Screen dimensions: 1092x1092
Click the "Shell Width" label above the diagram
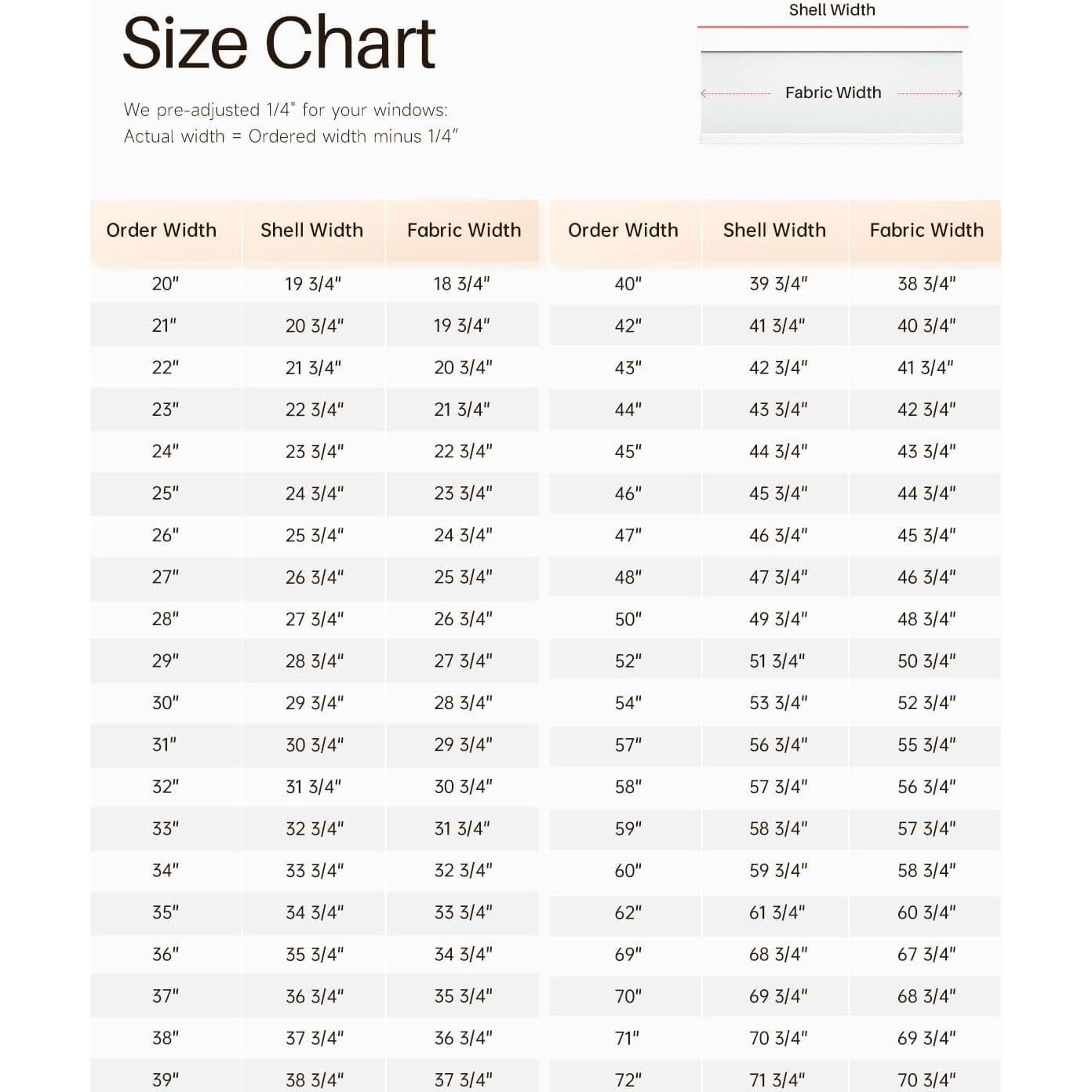832,10
